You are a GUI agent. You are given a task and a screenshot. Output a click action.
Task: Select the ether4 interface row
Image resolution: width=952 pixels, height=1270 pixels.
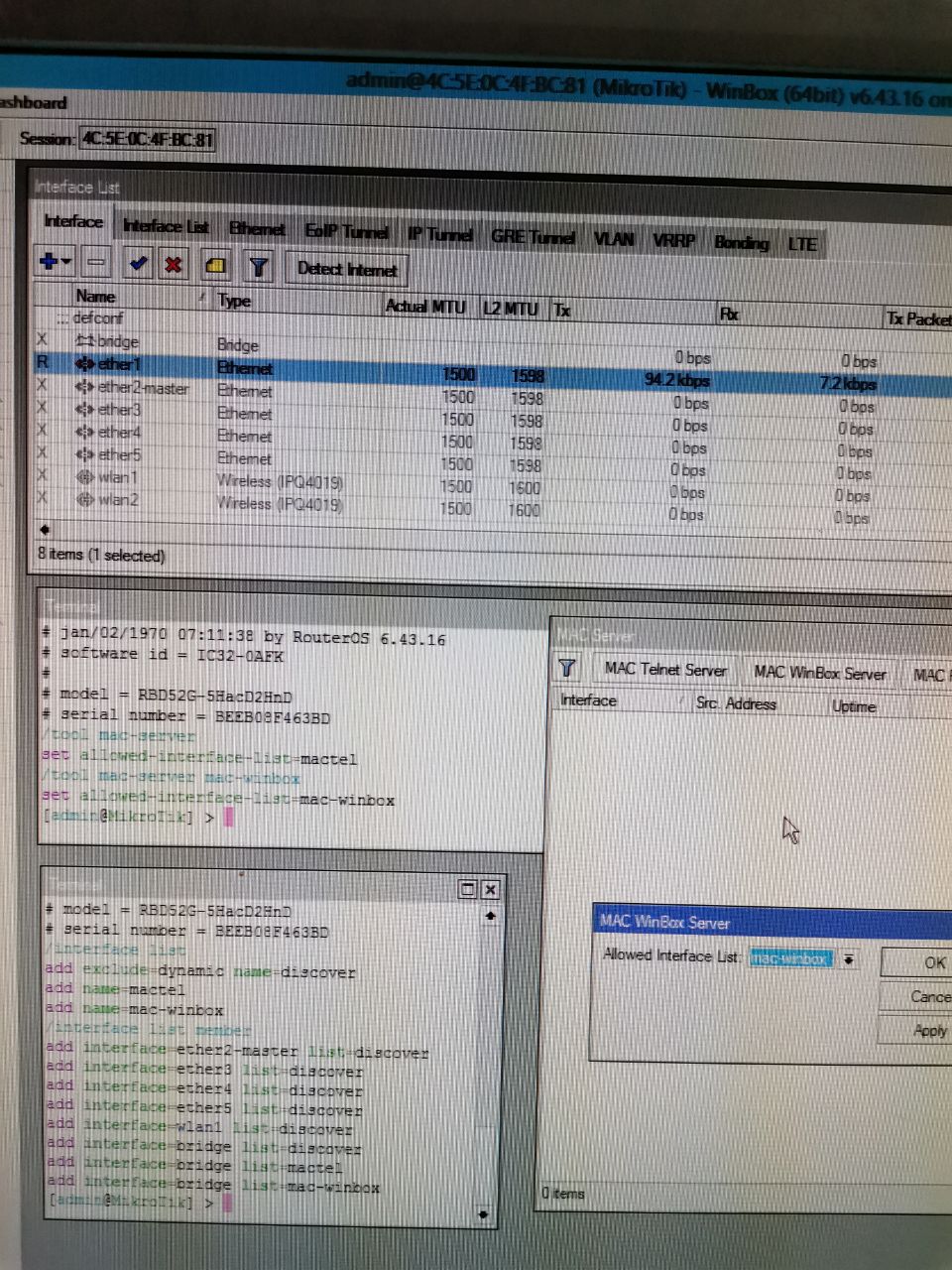tap(493, 438)
